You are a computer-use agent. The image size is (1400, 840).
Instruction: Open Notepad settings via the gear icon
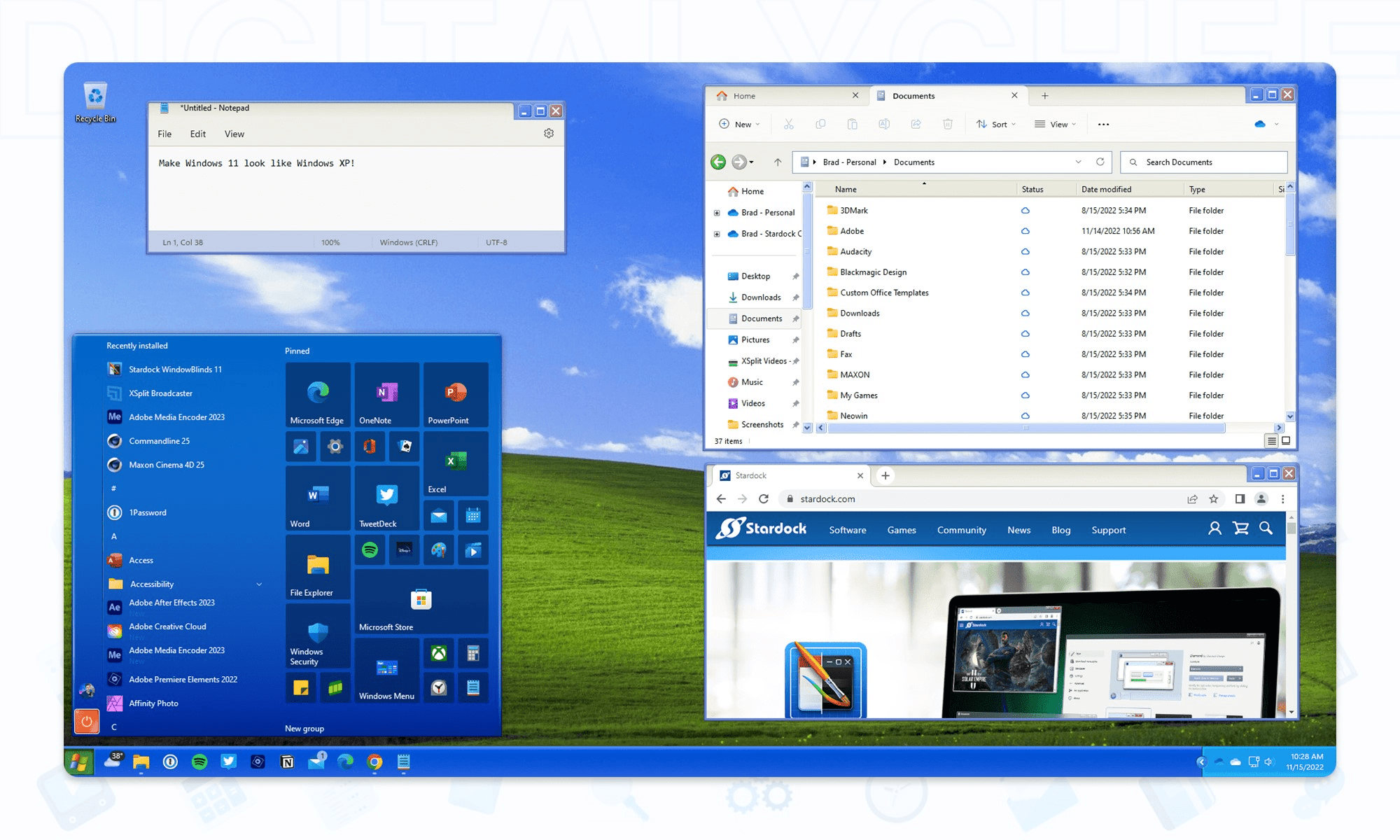coord(549,133)
